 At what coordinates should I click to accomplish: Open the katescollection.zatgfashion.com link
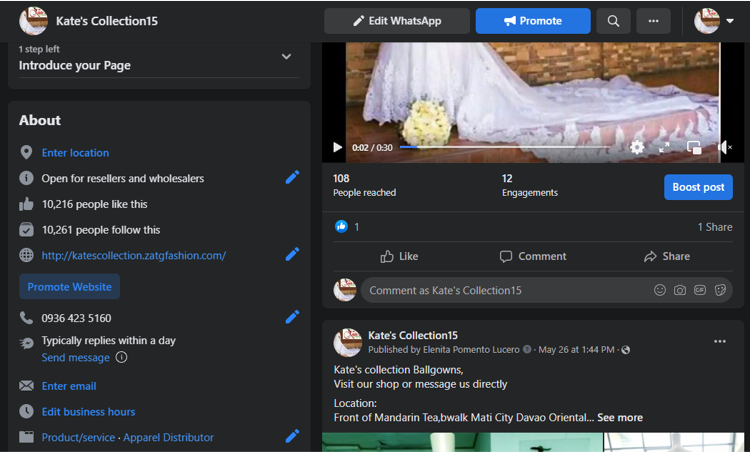click(133, 255)
